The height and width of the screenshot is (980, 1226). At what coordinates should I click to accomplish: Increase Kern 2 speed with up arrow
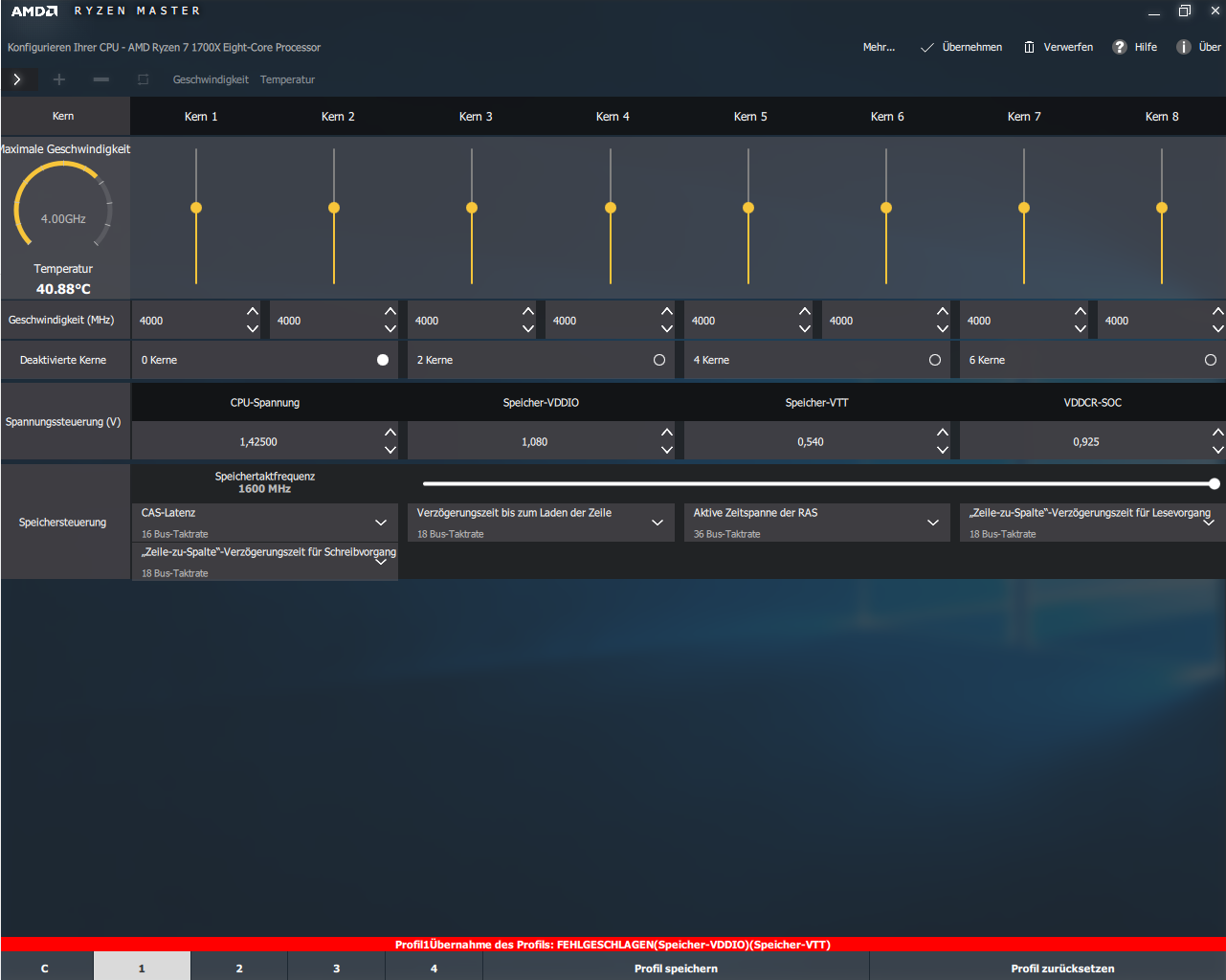pos(390,311)
